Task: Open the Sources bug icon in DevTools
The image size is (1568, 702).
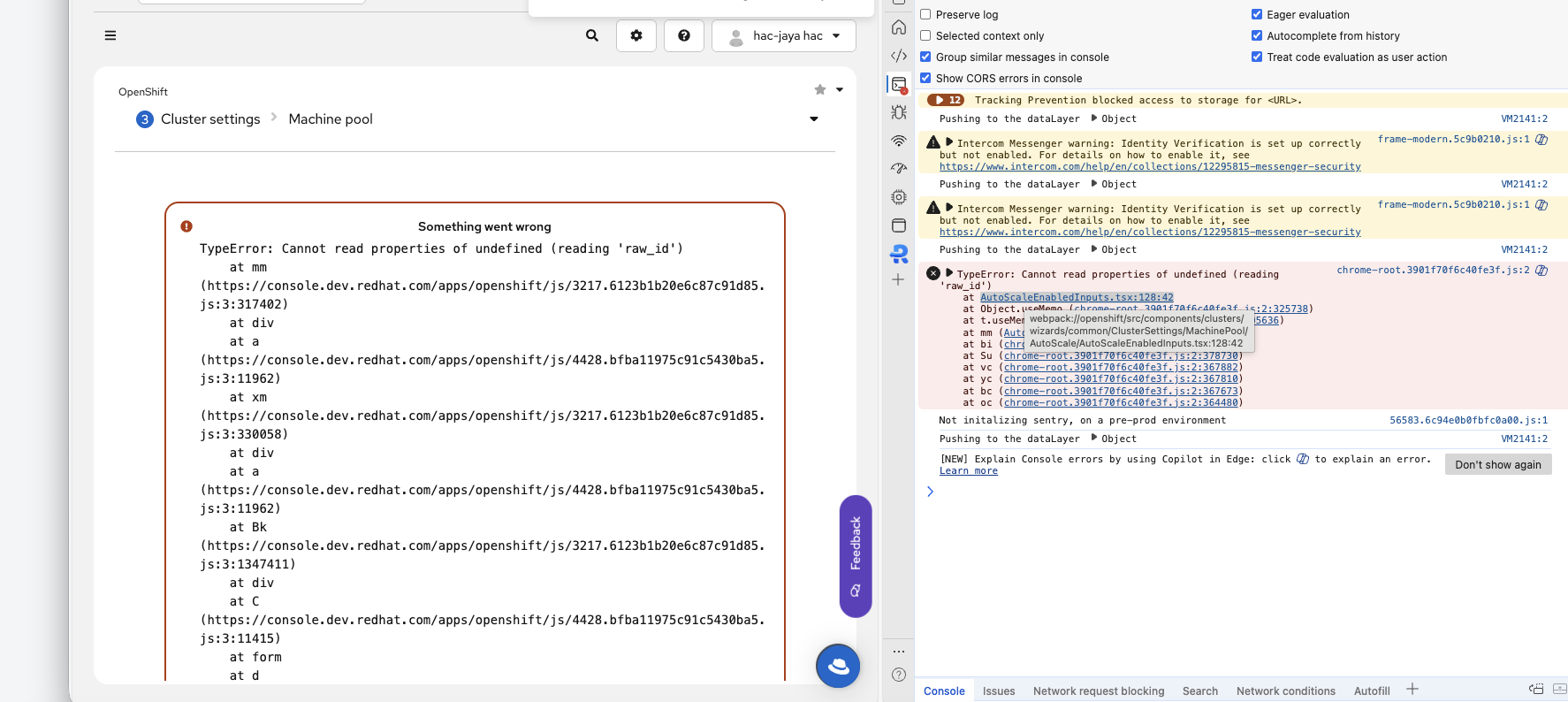Action: tap(899, 112)
